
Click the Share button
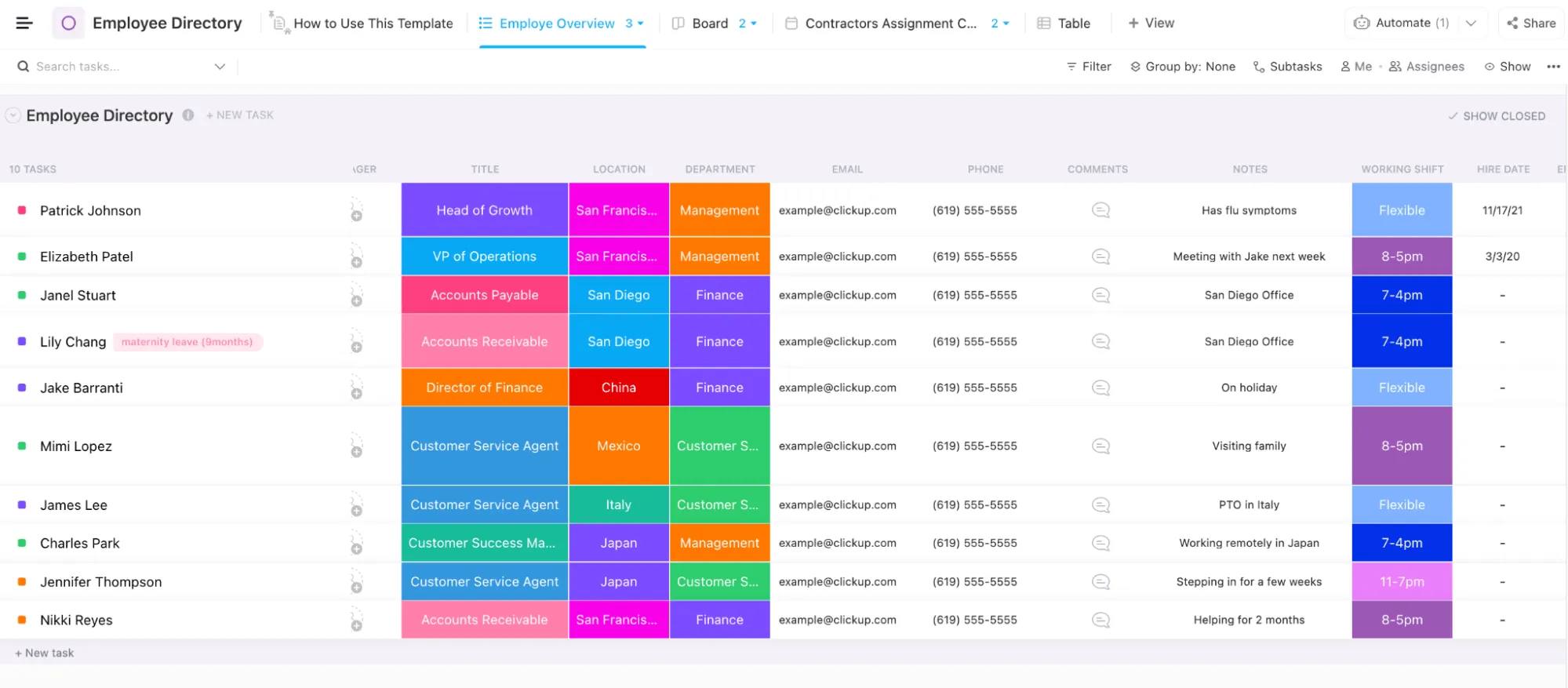coord(1531,24)
